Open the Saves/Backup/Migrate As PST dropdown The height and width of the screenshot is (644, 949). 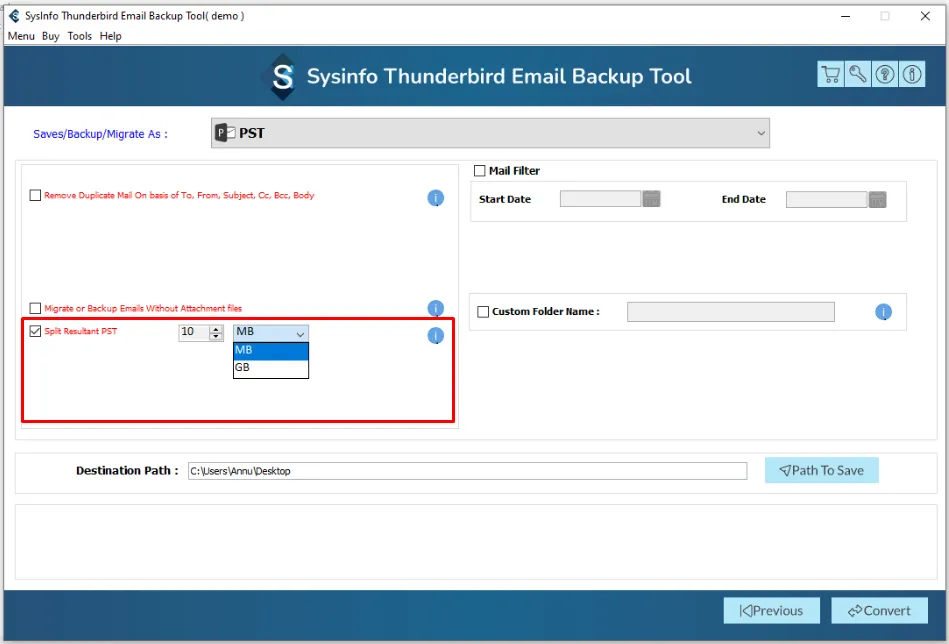coord(490,133)
